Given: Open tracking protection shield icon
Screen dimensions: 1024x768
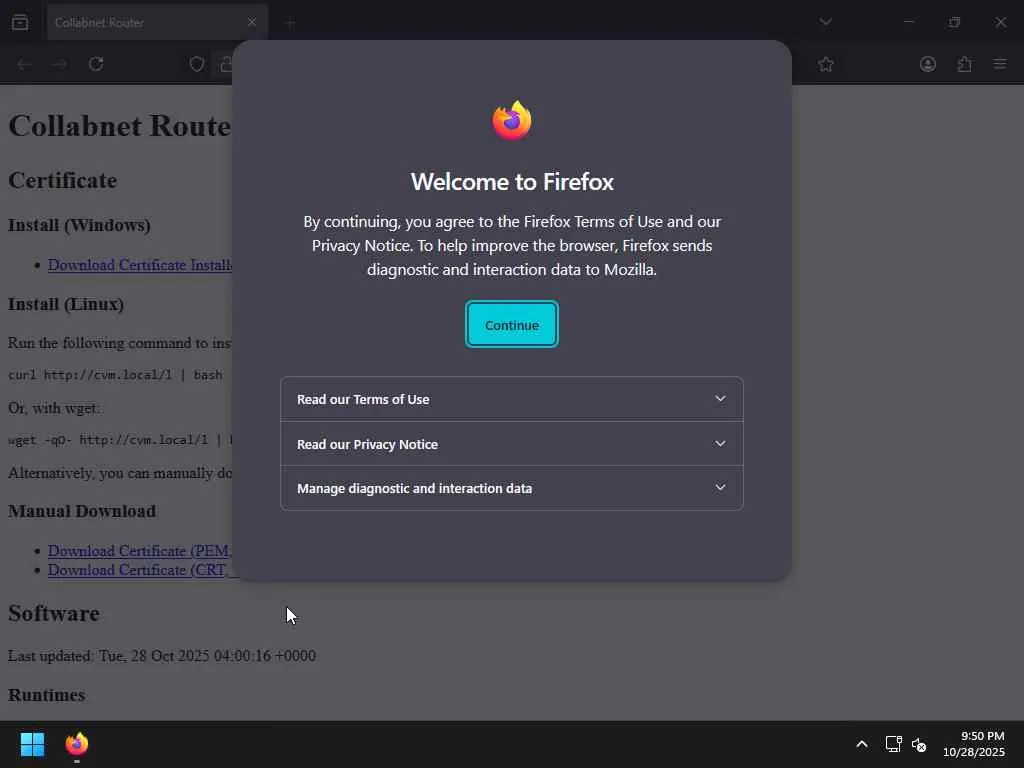Looking at the screenshot, I should point(197,64).
